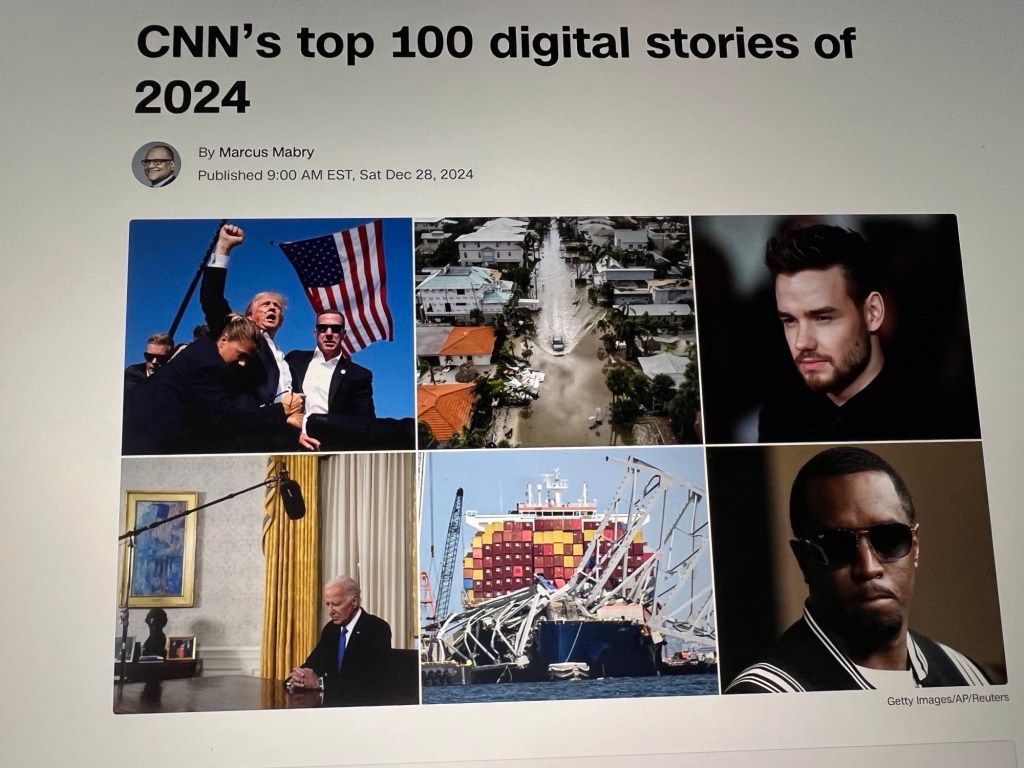1024x768 pixels.
Task: Click the blue crane beside the container ship
Action: 450,554
